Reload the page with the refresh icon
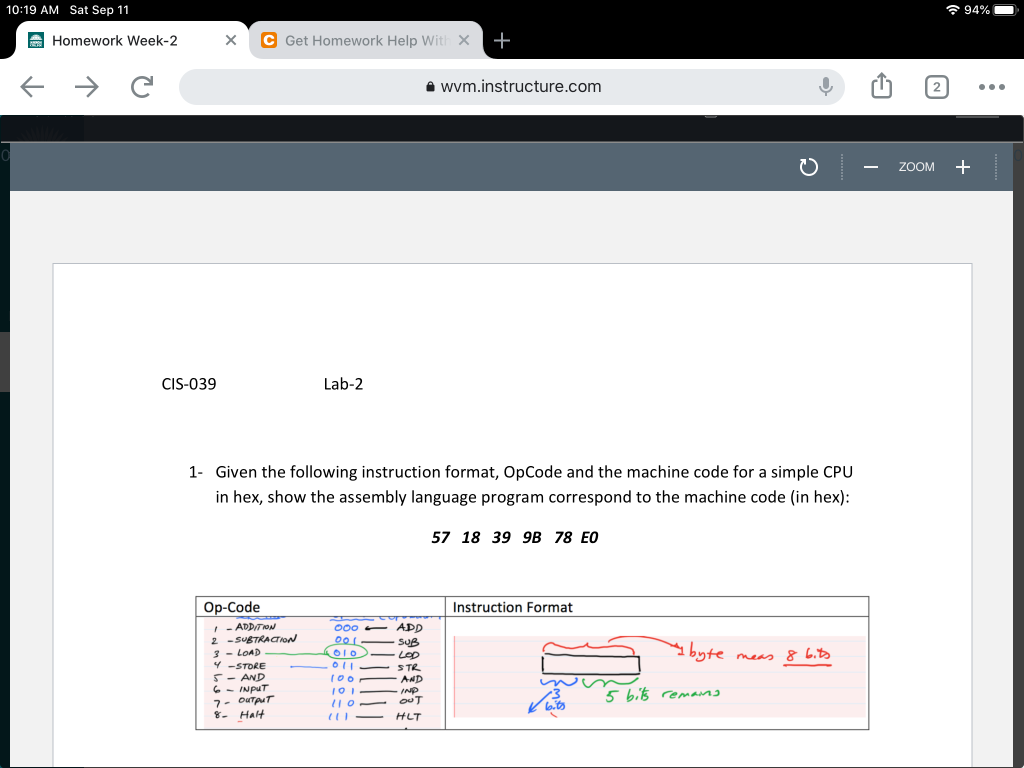1024x768 pixels. click(x=142, y=86)
